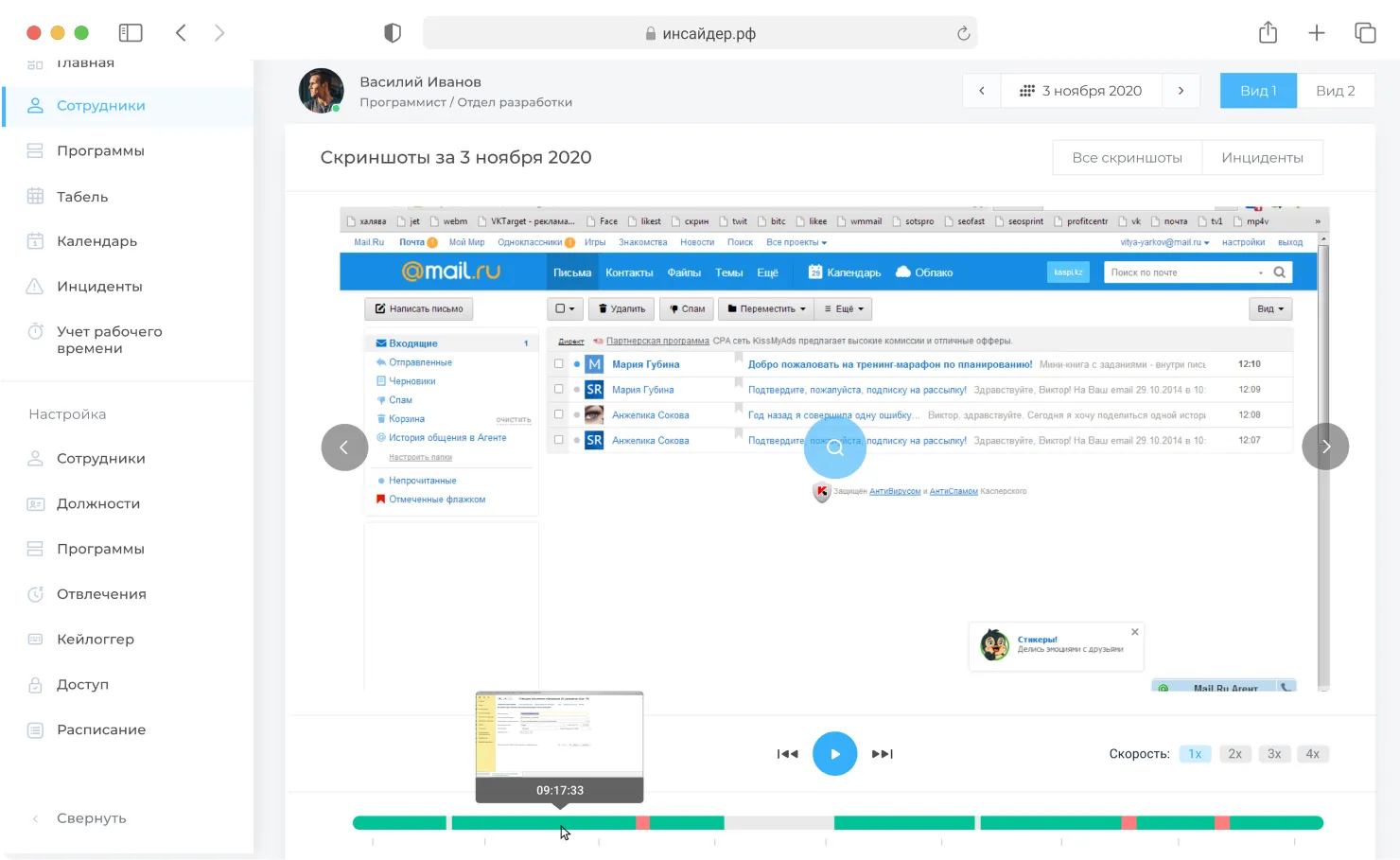Viewport: 1400px width, 860px height.
Task: Show next screenshot with right arrow
Action: tap(1325, 447)
